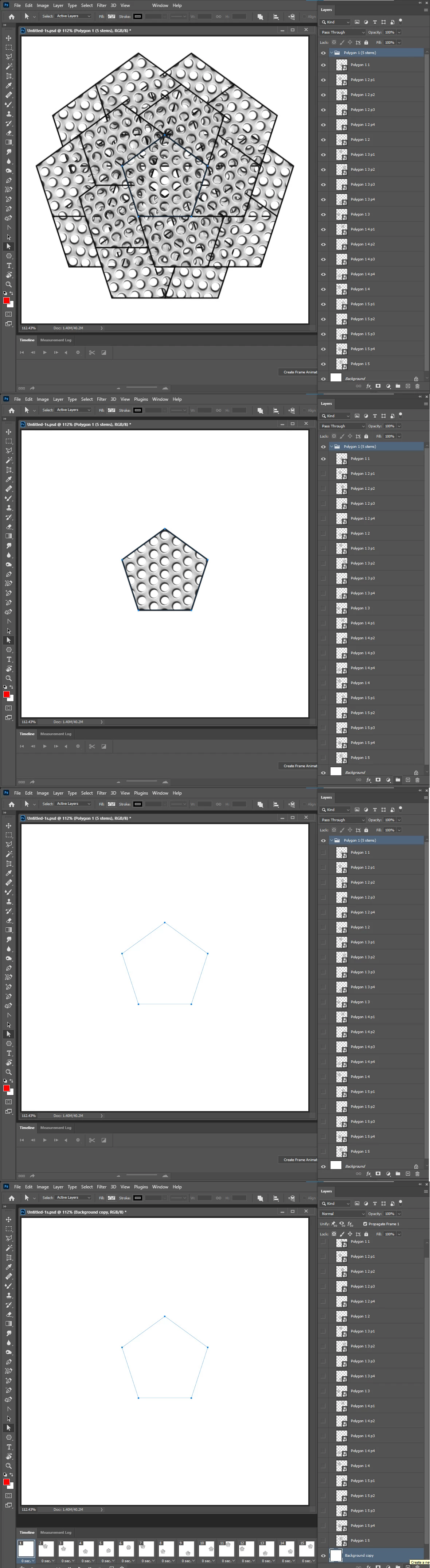The width and height of the screenshot is (430, 1568).
Task: Switch to Measurement Log tab in topmost window
Action: pyautogui.click(x=56, y=340)
